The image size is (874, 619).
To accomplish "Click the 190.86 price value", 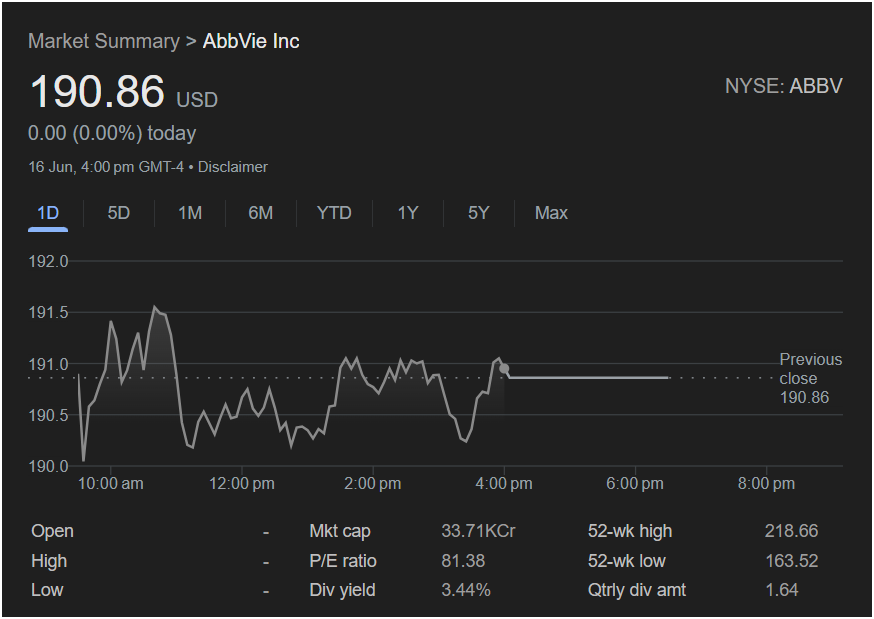I will coord(97,91).
